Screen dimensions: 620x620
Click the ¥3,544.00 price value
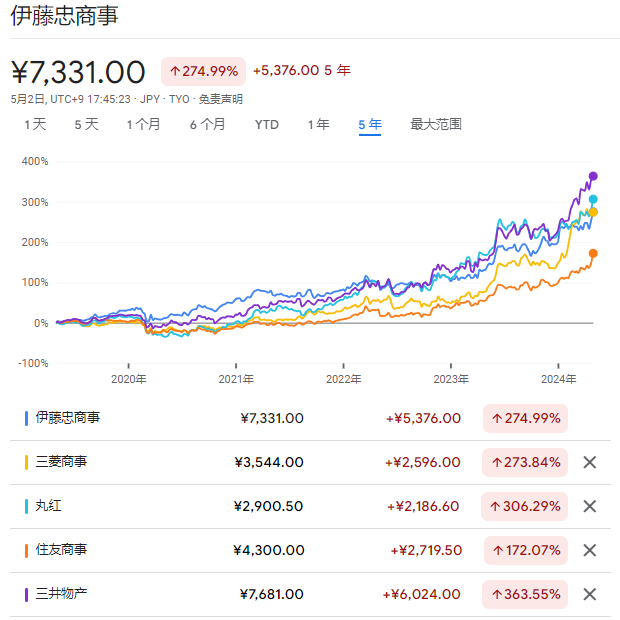(269, 462)
